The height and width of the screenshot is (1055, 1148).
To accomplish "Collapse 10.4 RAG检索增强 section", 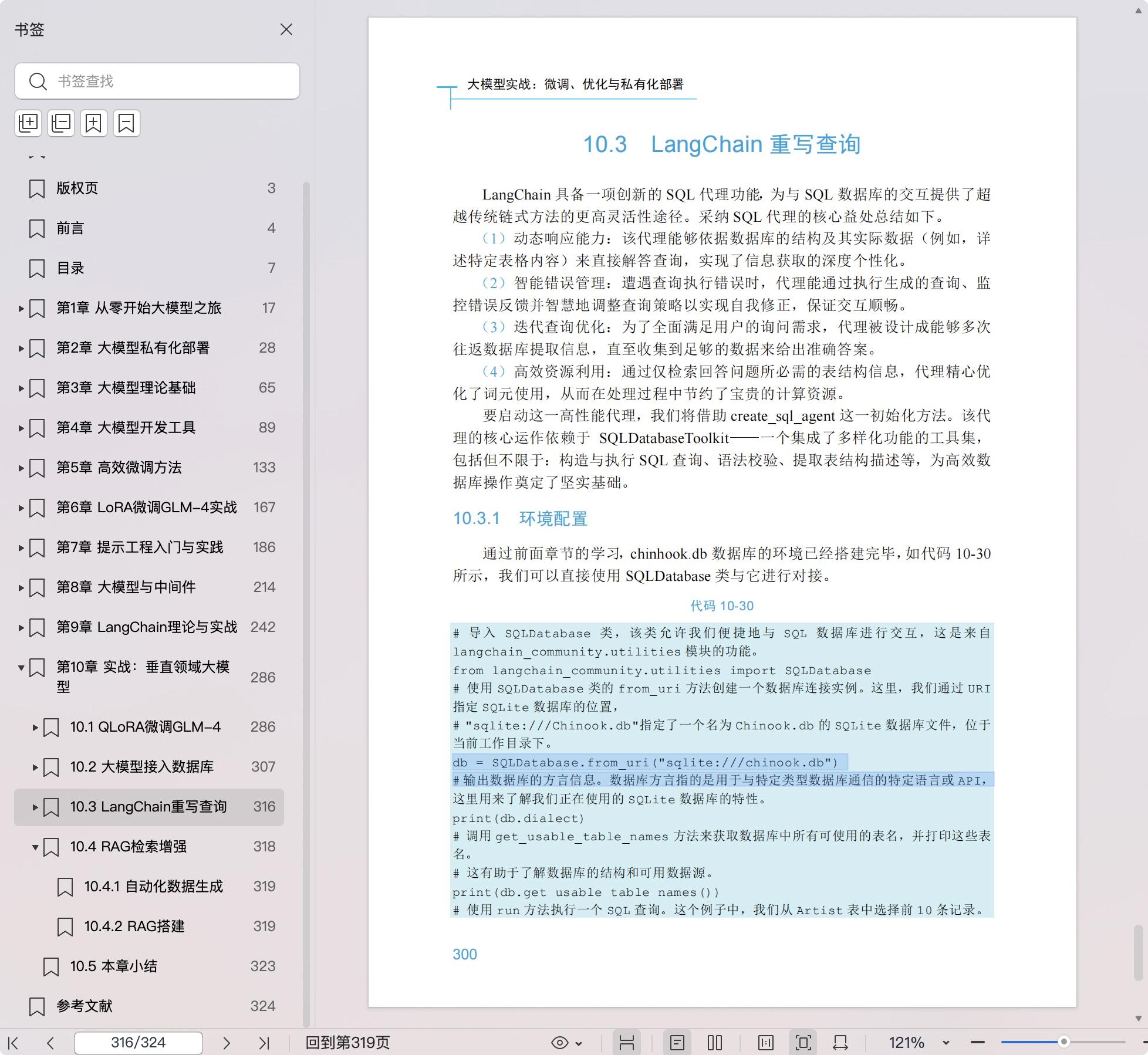I will pos(35,847).
